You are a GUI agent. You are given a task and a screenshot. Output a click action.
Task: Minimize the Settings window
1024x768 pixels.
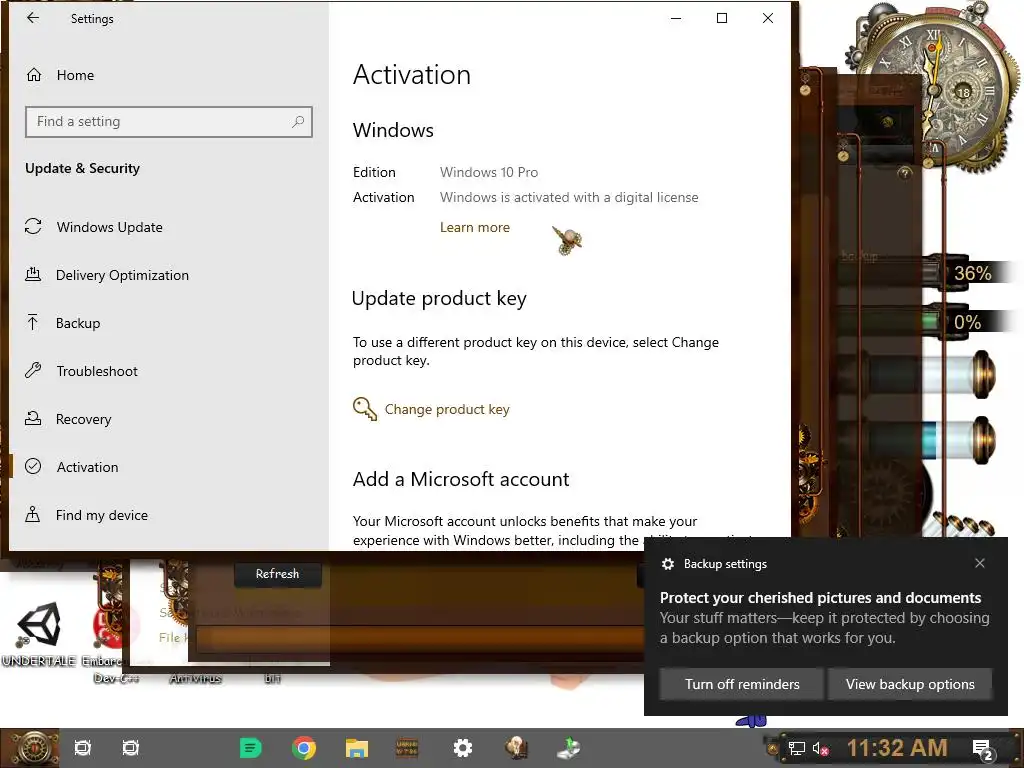tap(676, 18)
